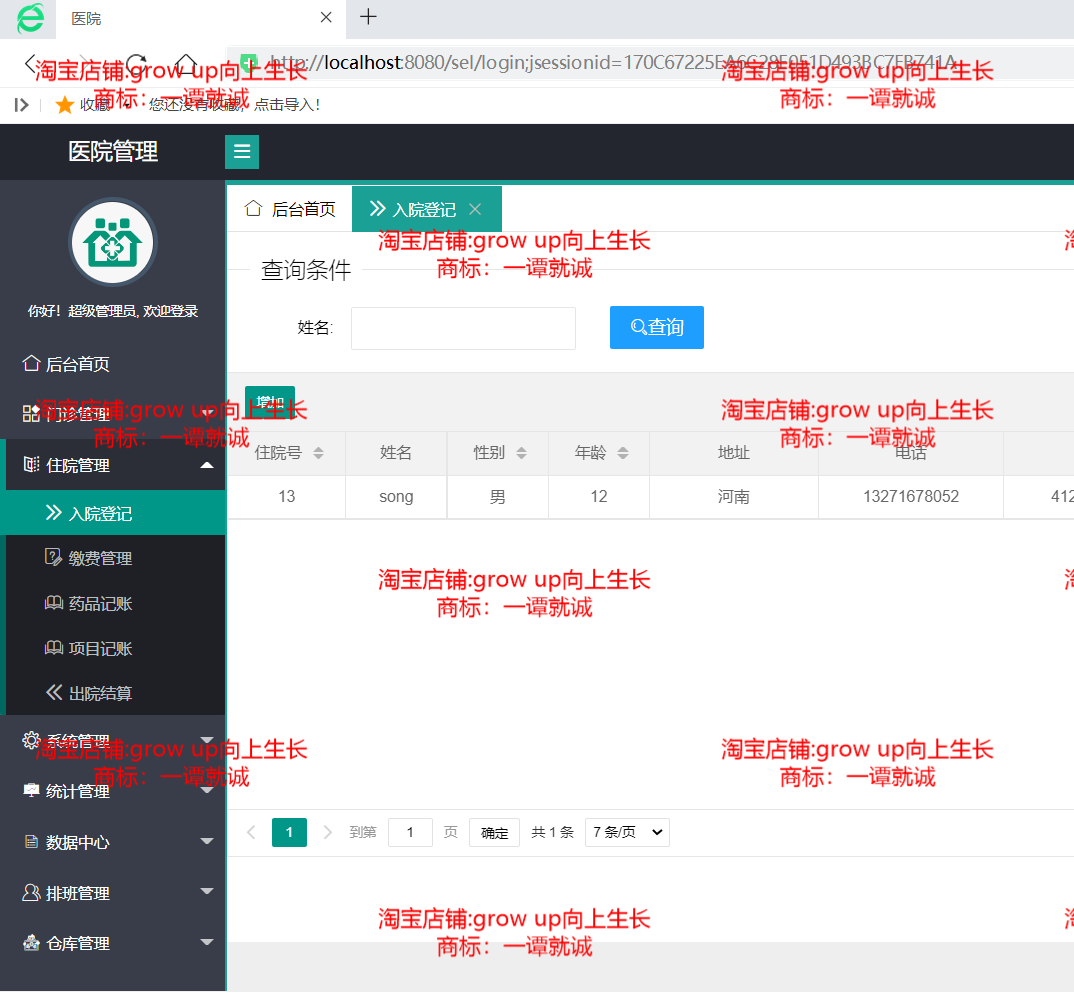Open the 7条/页 page size dropdown
This screenshot has width=1074, height=993.
pyautogui.click(x=627, y=831)
